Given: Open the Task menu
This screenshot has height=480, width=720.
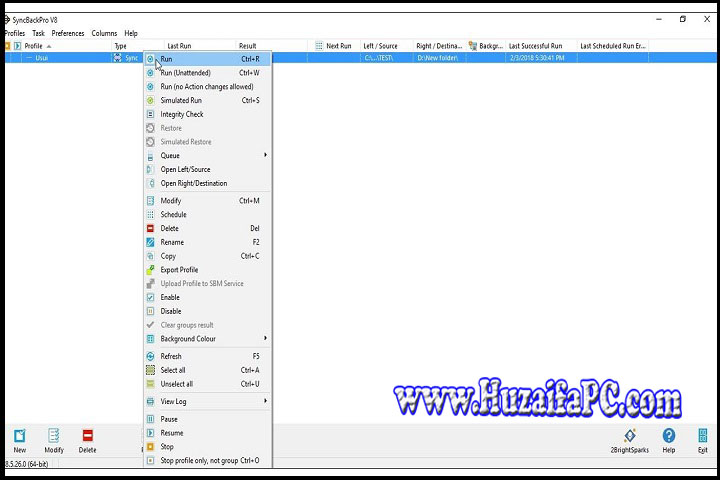Looking at the screenshot, I should pos(39,33).
